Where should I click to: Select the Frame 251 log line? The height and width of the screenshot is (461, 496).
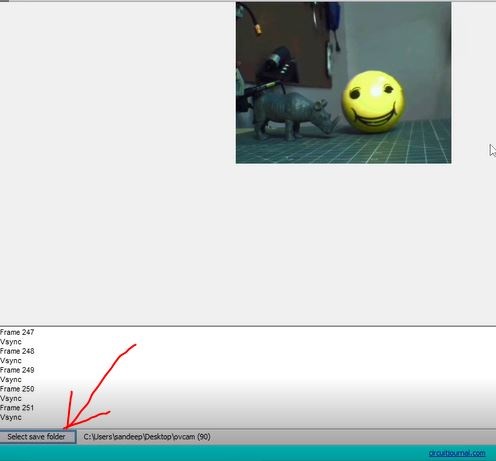tap(17, 408)
